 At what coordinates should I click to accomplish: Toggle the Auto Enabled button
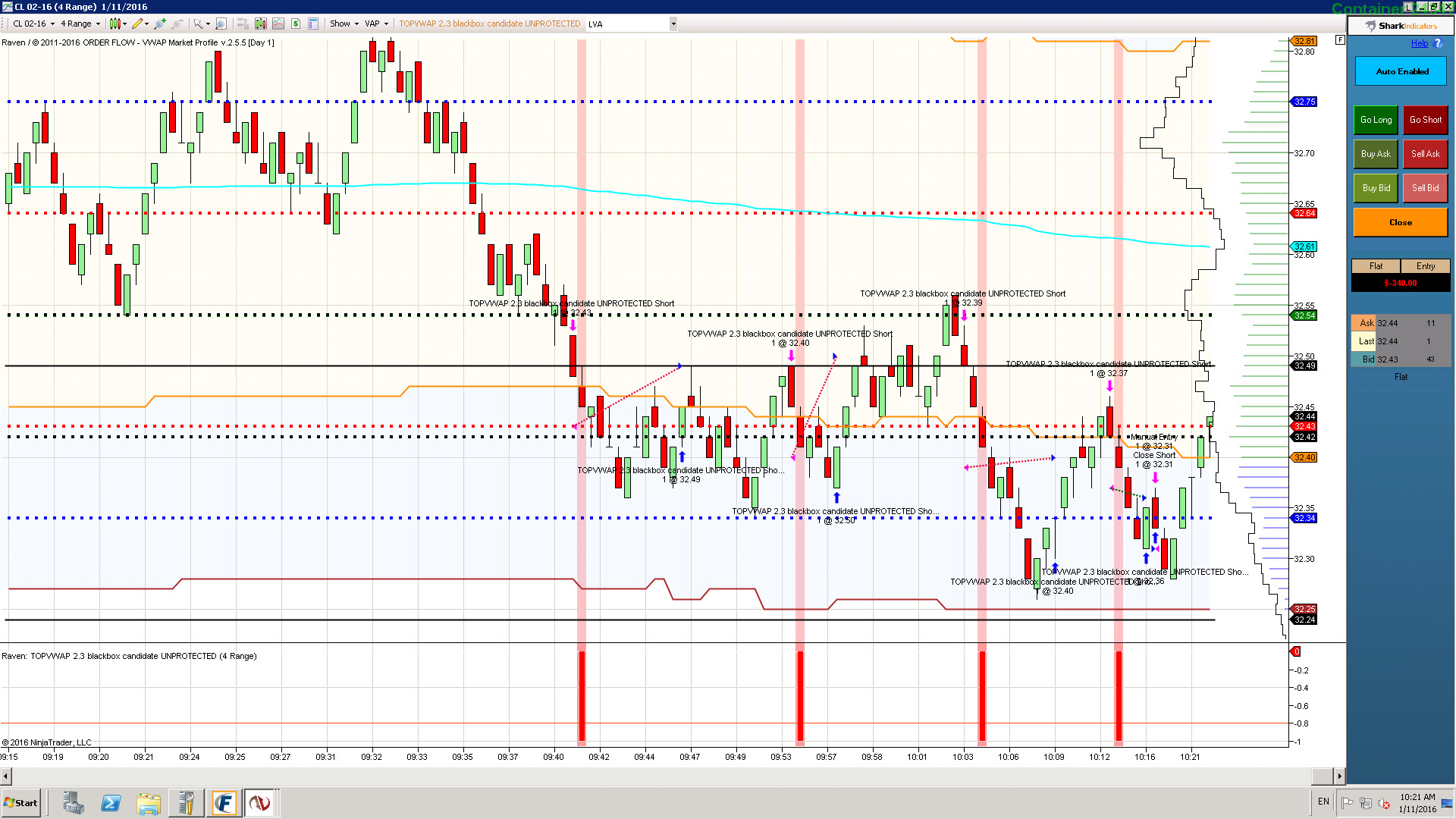pyautogui.click(x=1401, y=71)
